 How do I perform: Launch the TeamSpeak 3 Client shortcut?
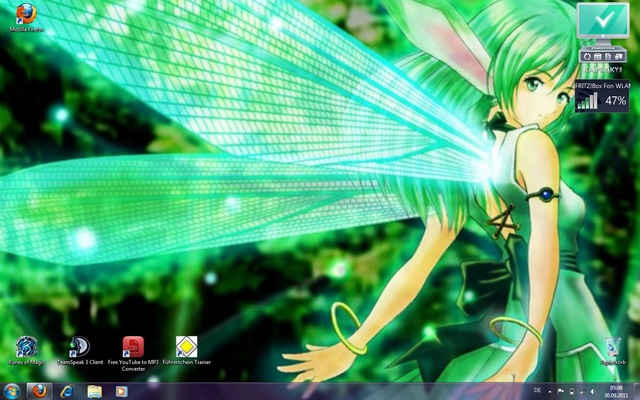click(x=79, y=347)
